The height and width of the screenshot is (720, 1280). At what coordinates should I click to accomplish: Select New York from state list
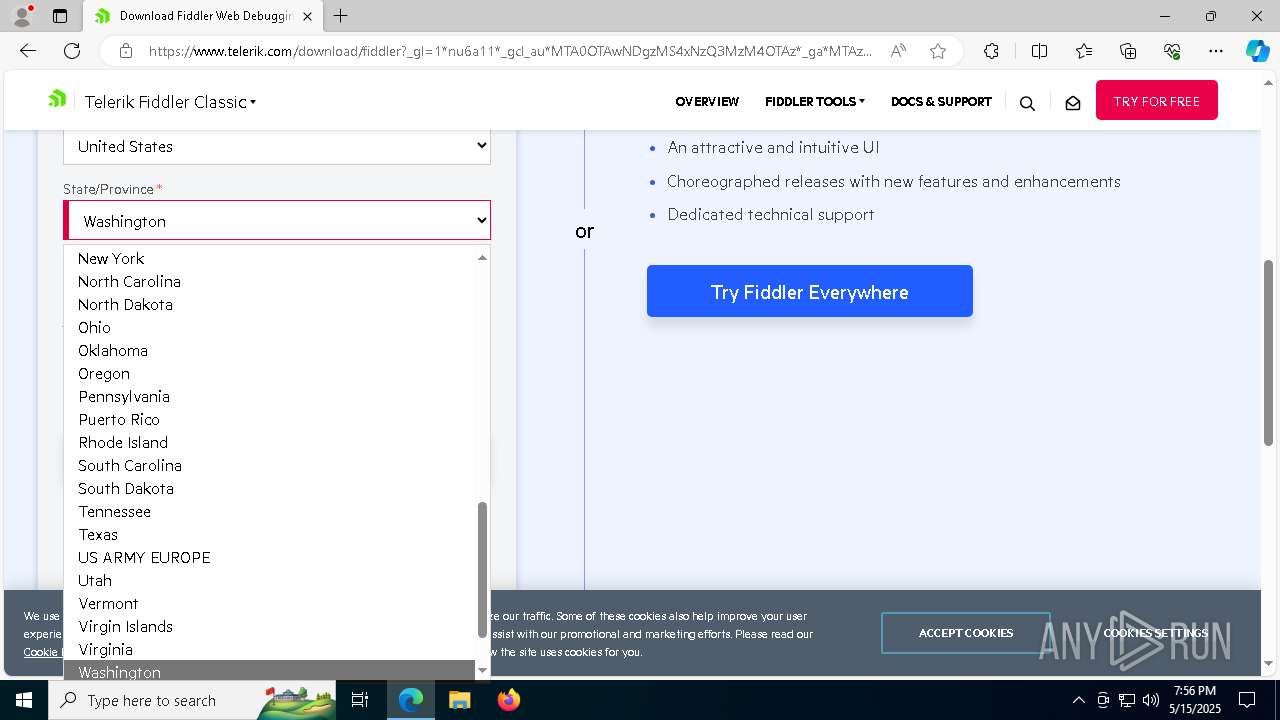click(270, 258)
